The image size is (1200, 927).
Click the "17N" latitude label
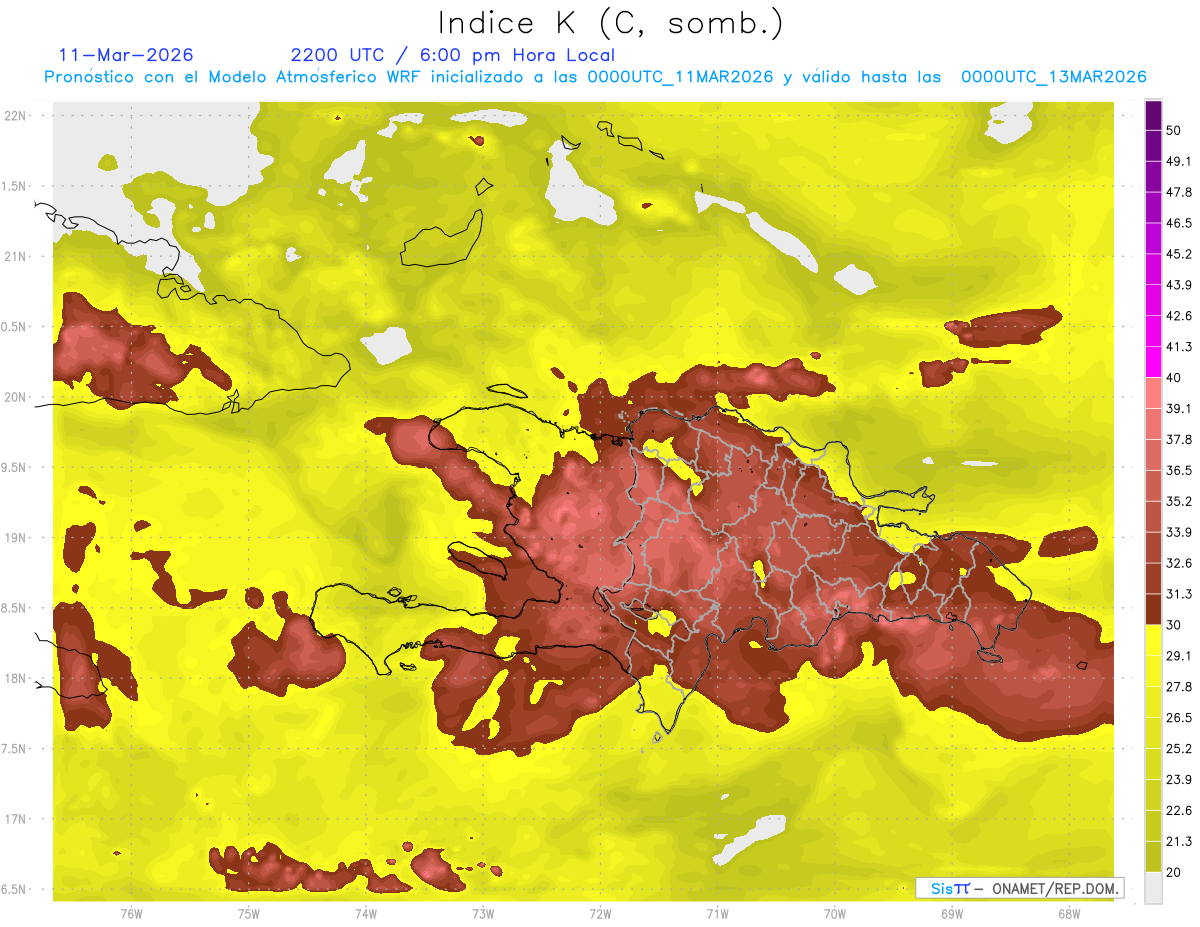(15, 819)
